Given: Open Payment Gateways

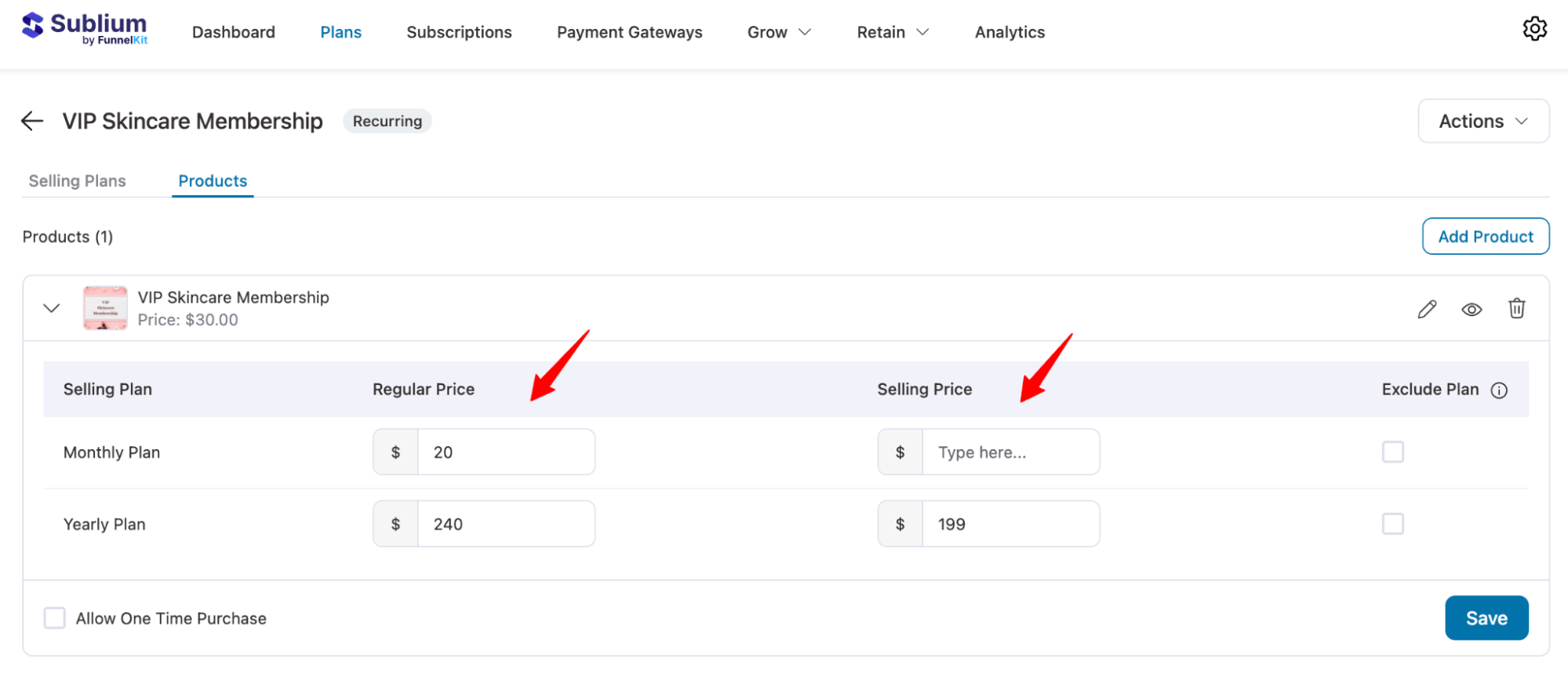Looking at the screenshot, I should coord(629,32).
